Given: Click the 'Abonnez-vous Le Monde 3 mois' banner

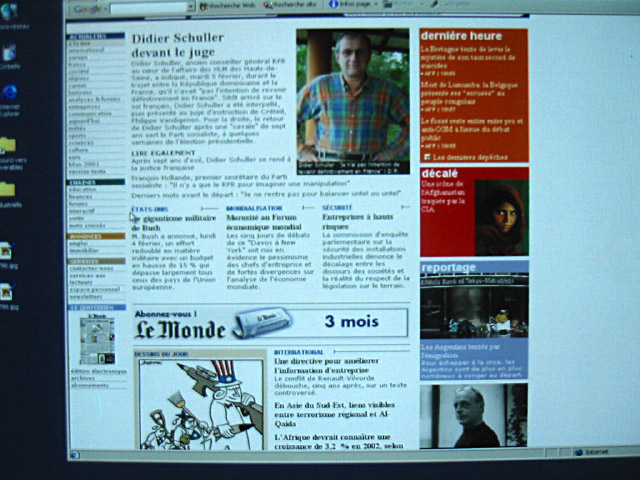Looking at the screenshot, I should 271,322.
